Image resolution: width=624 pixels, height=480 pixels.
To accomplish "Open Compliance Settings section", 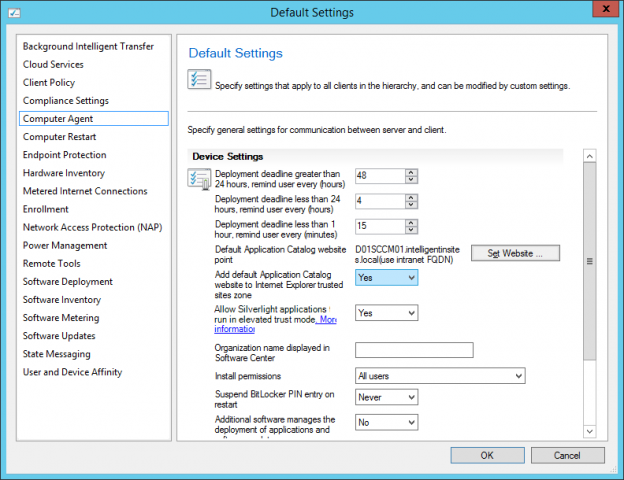I will [66, 101].
